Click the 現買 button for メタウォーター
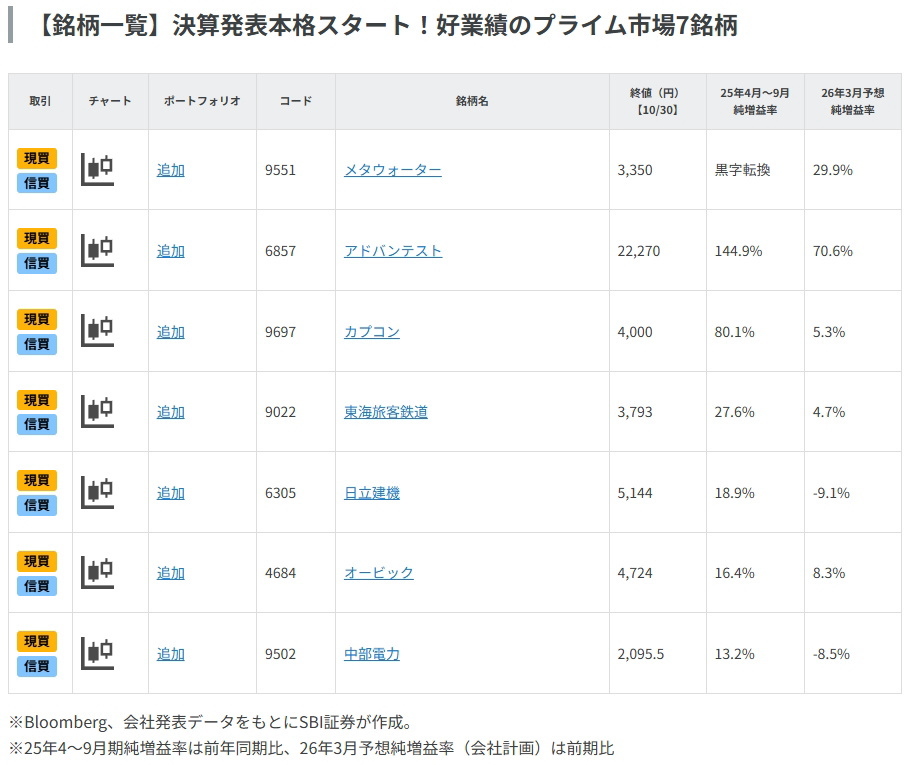The height and width of the screenshot is (765, 910). (x=38, y=157)
